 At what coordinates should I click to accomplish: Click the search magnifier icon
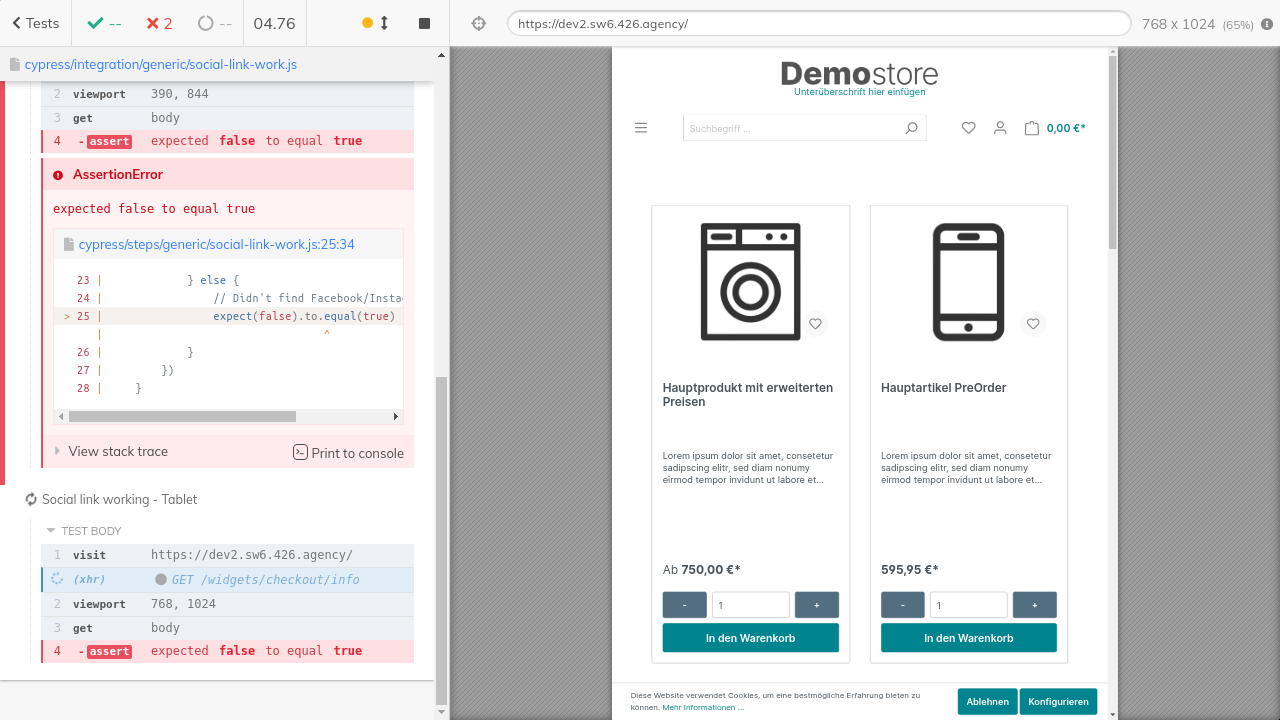click(911, 128)
